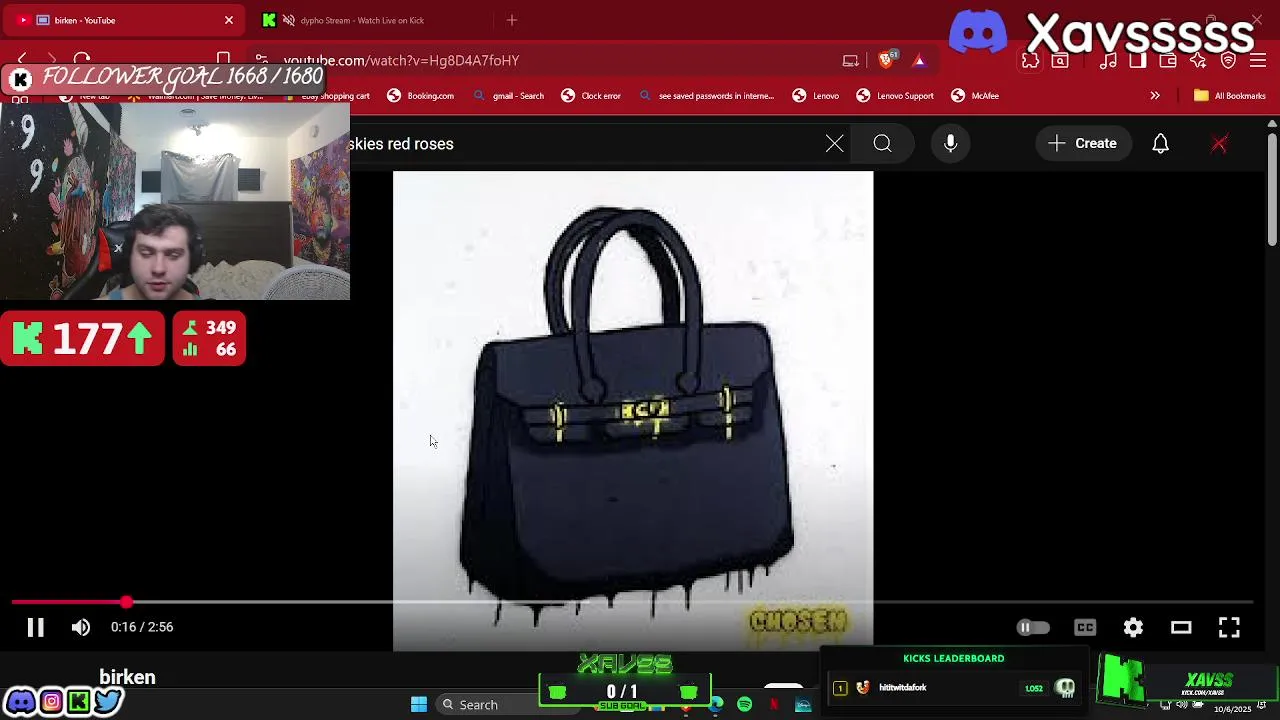Toggle closed captions CC button
Image resolution: width=1280 pixels, height=720 pixels.
(1085, 627)
